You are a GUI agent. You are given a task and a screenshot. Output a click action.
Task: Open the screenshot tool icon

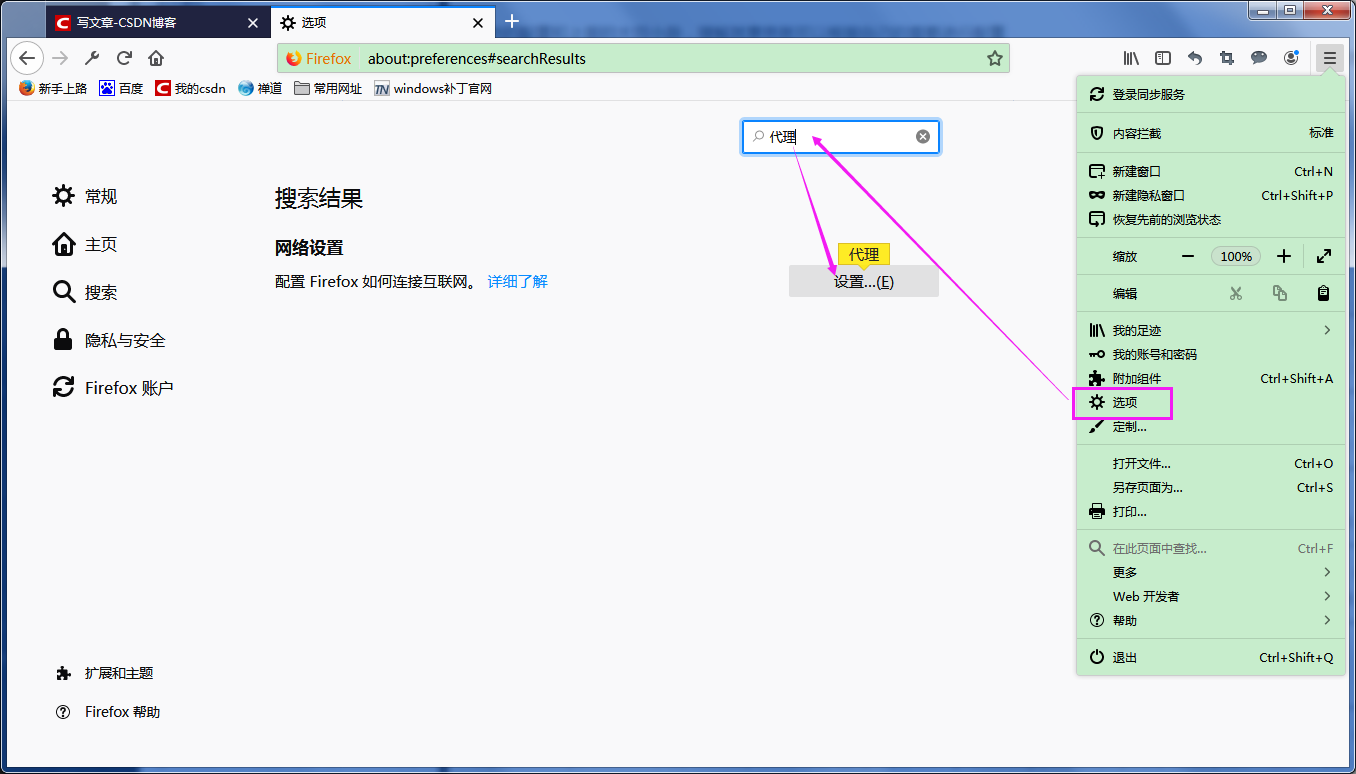click(1226, 58)
